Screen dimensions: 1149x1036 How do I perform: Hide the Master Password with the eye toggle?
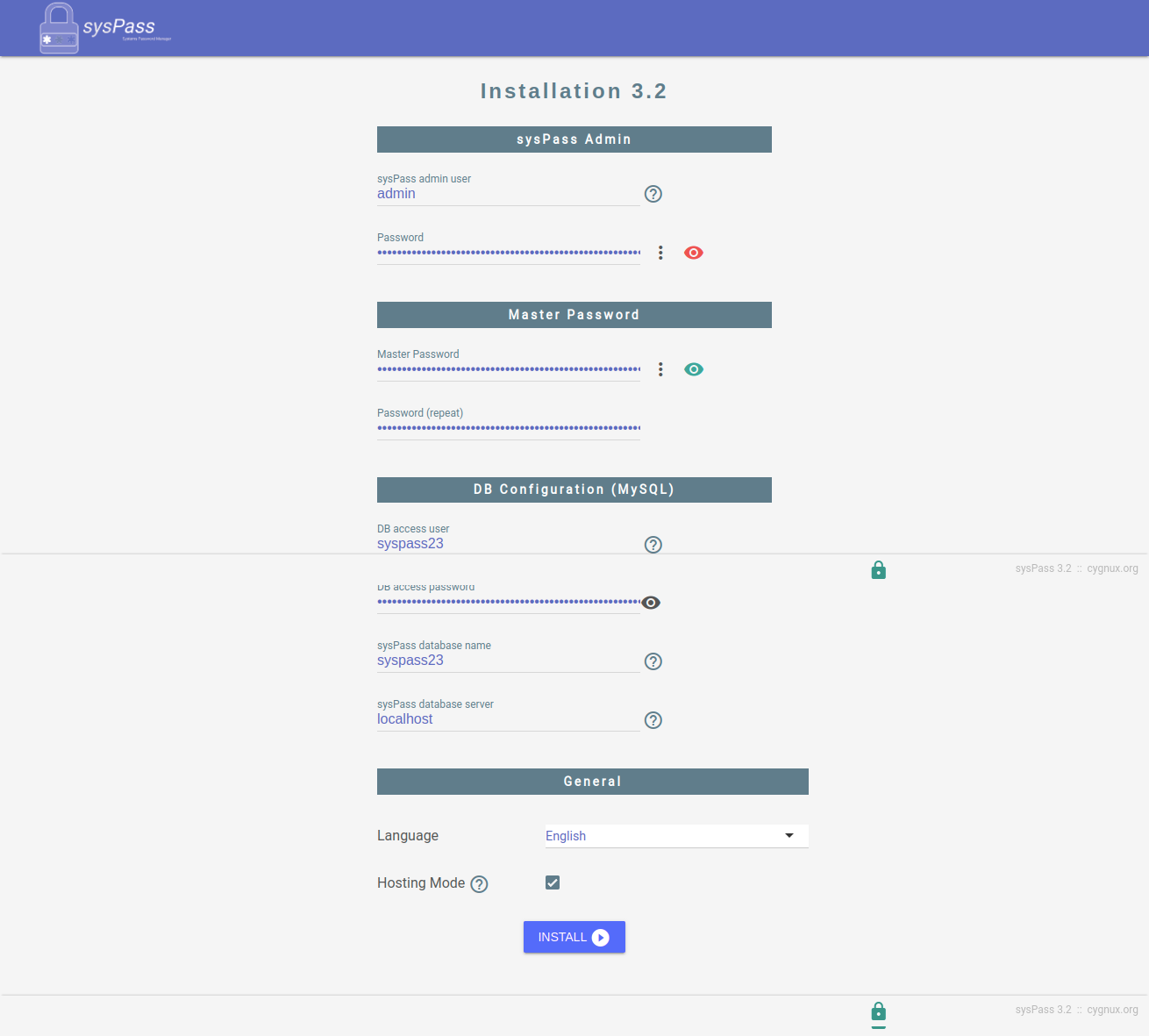[693, 368]
